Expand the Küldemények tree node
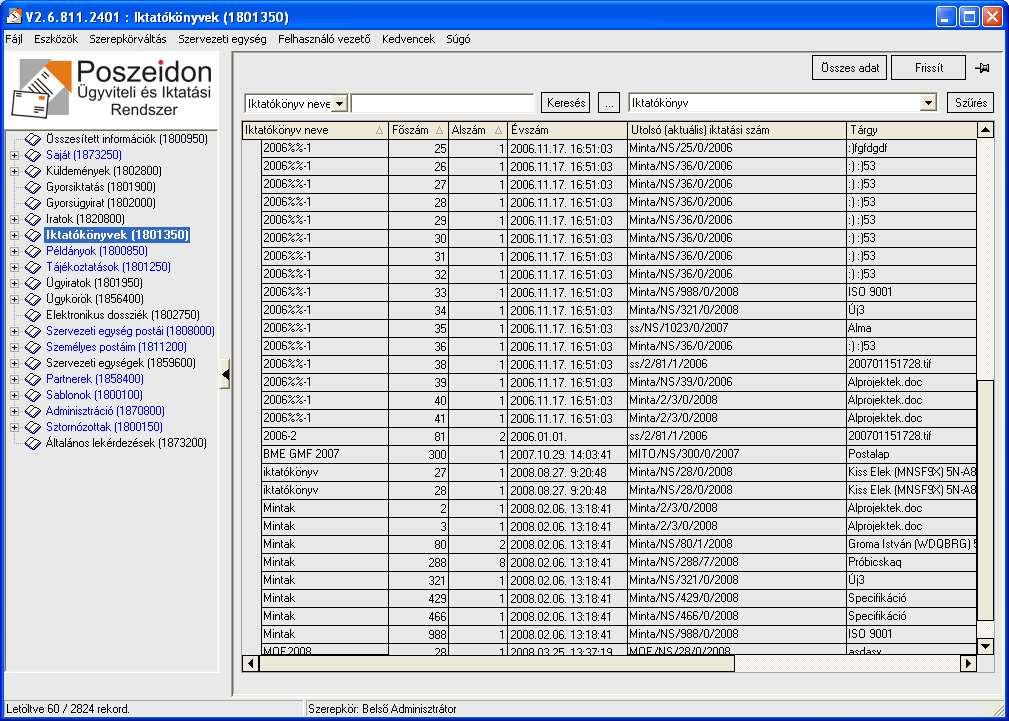1009x721 pixels. [15, 171]
